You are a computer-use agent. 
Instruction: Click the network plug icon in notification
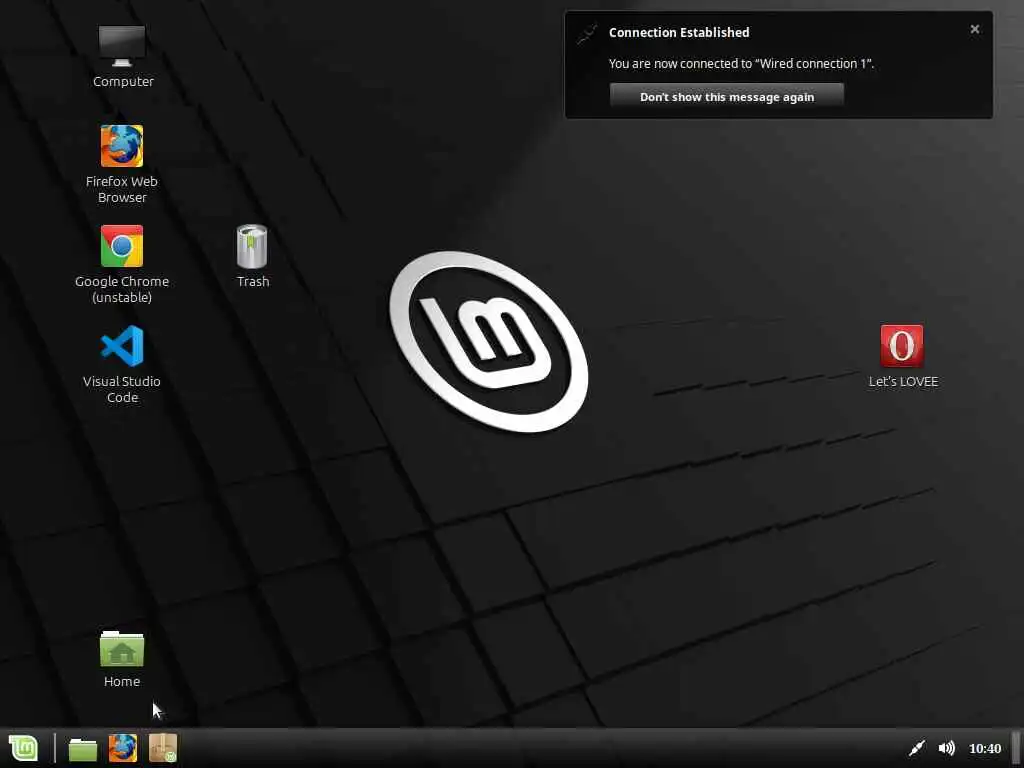click(586, 34)
